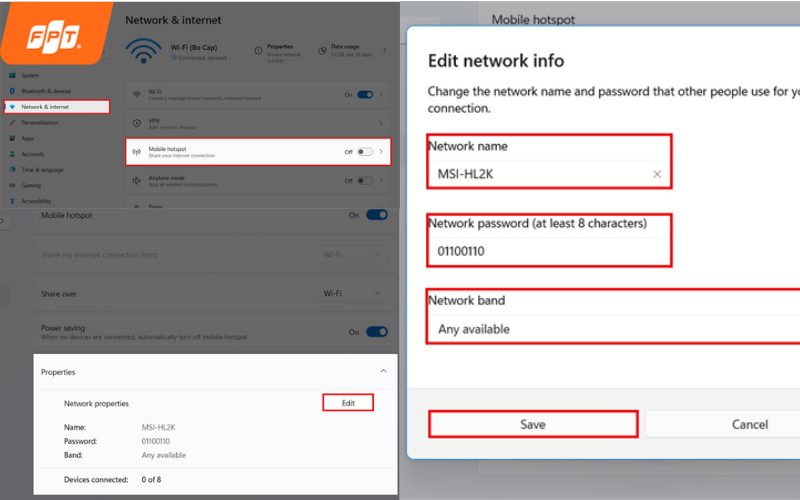This screenshot has width=800, height=500.
Task: Click the Edit button for network properties
Action: pyautogui.click(x=348, y=403)
